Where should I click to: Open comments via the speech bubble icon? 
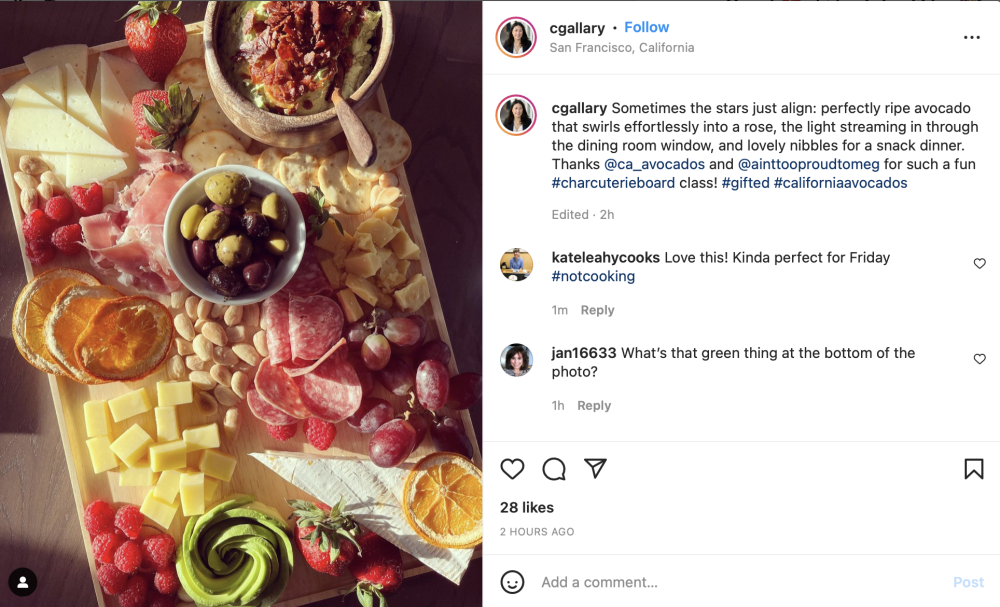(553, 469)
